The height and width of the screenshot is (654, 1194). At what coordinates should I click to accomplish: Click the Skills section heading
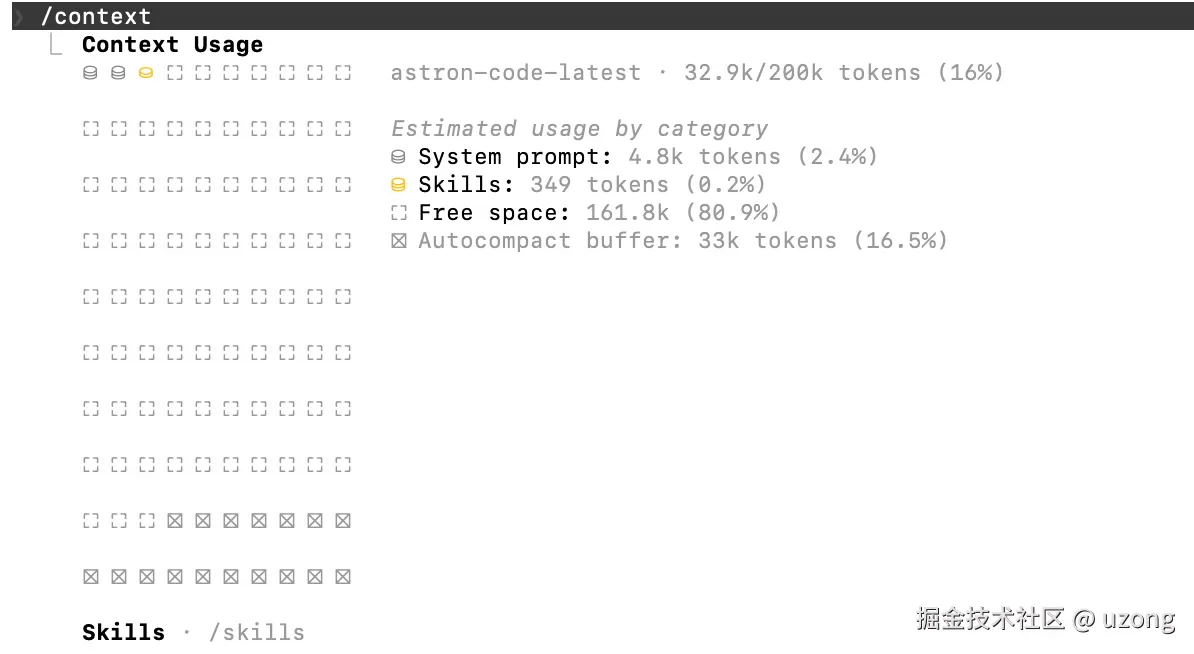click(123, 633)
